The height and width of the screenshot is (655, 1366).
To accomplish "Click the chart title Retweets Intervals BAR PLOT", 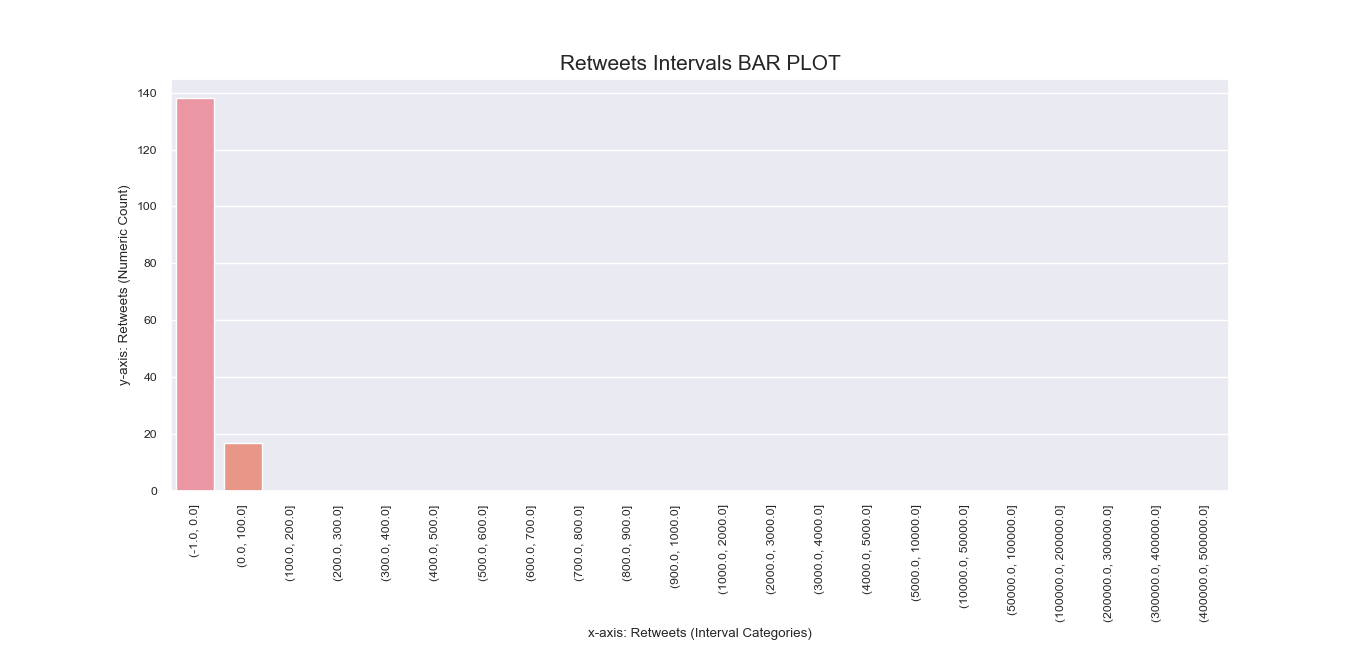I will coord(700,63).
